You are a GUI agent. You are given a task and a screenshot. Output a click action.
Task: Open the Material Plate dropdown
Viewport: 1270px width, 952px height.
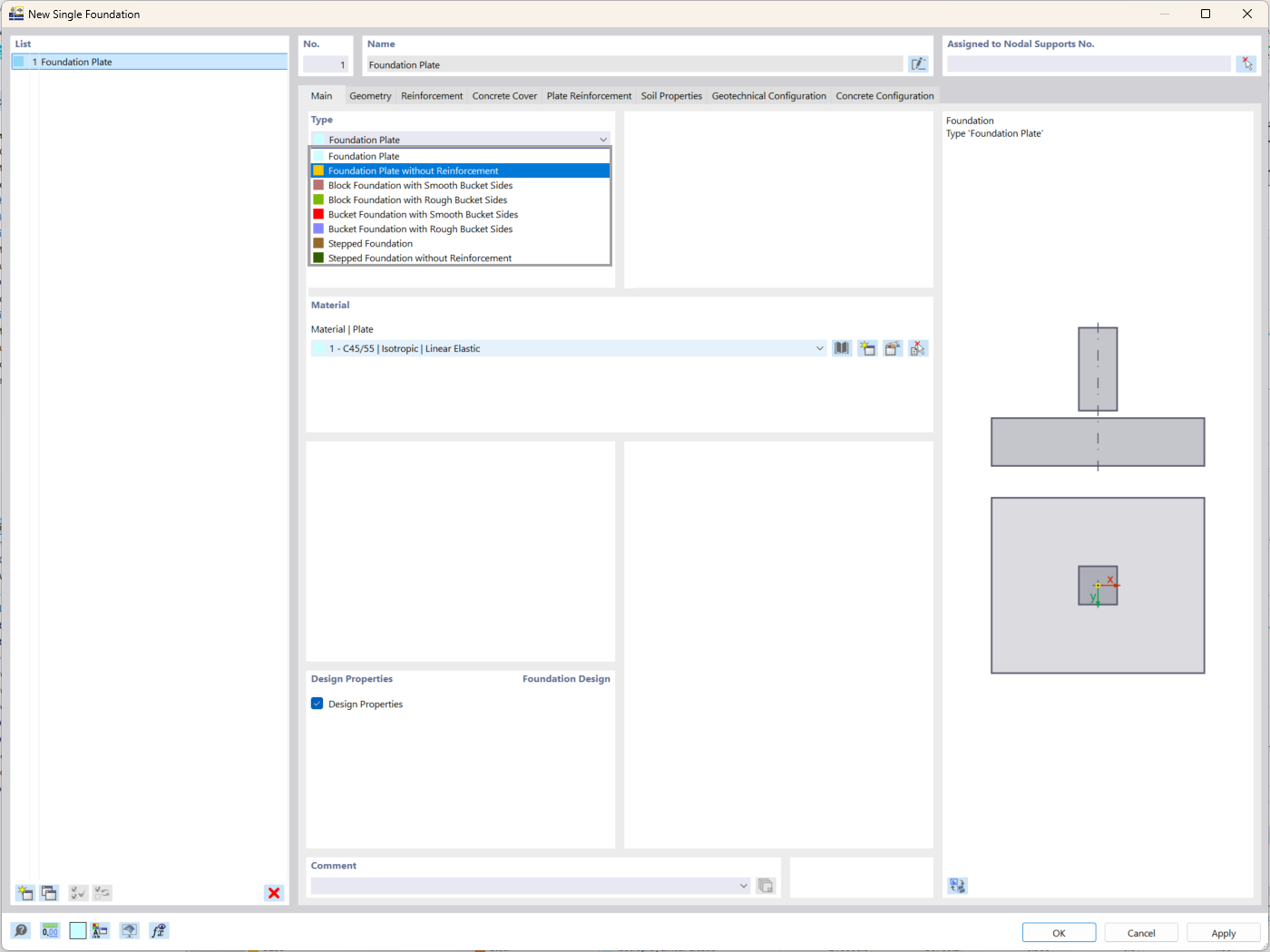point(819,348)
